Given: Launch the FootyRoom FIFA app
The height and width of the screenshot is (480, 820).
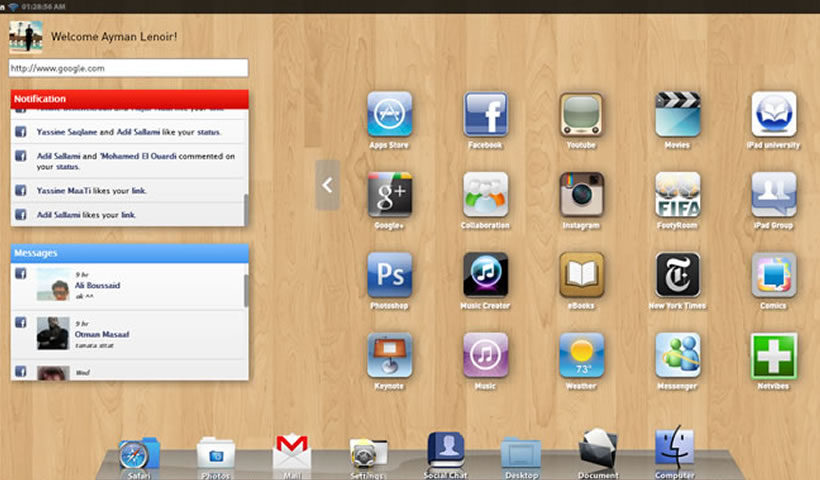Looking at the screenshot, I should tap(677, 194).
